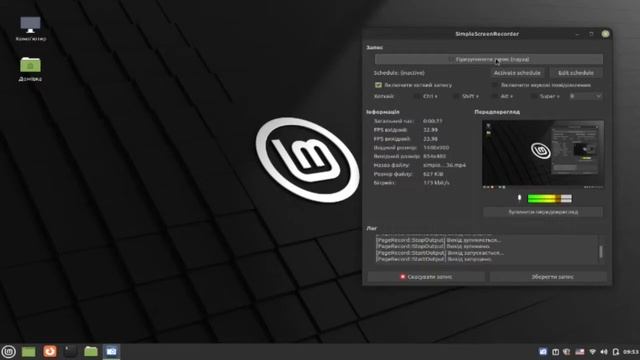This screenshot has width=640, height=360.
Task: Select SimpleScreenRecorder taskbar window button
Action: [x=111, y=351]
